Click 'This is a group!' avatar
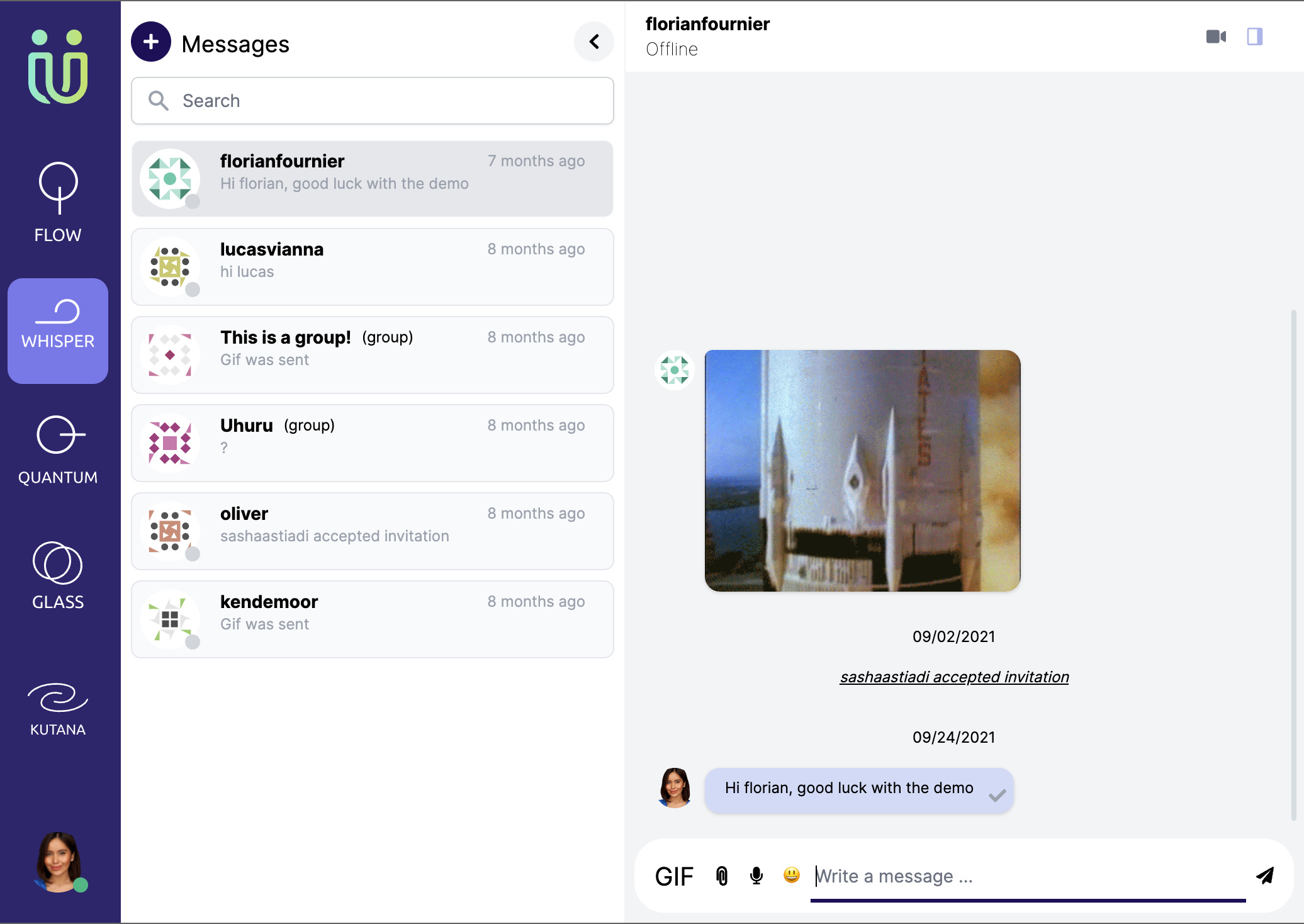 point(170,355)
